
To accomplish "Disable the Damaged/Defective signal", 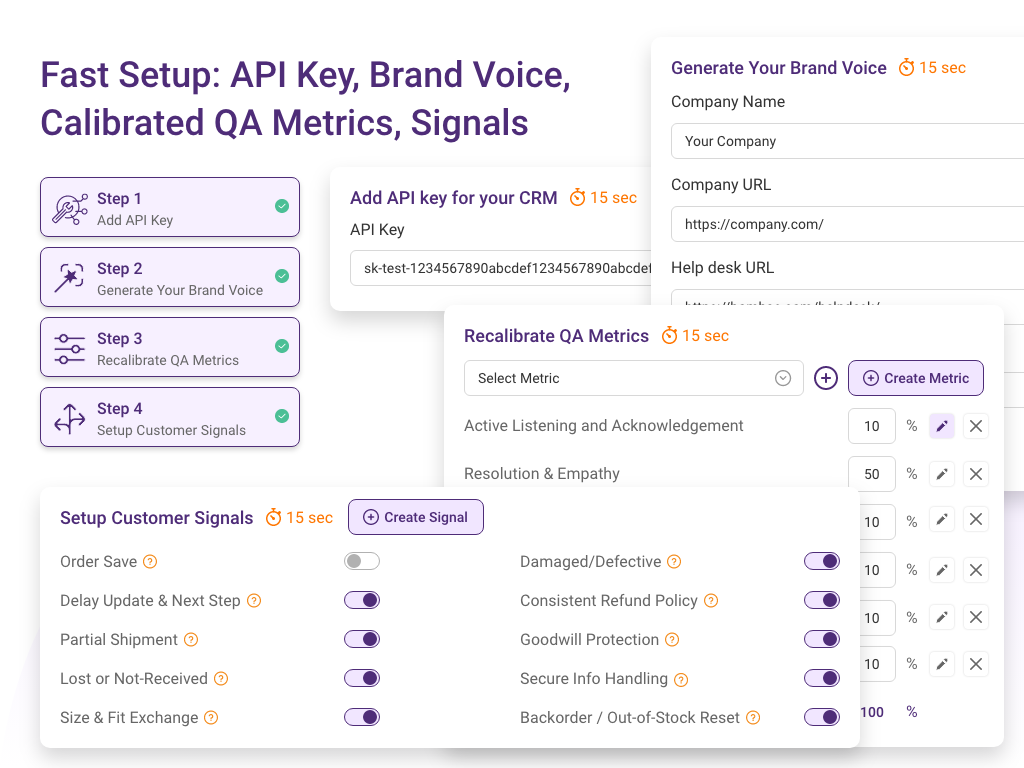I will pyautogui.click(x=821, y=561).
